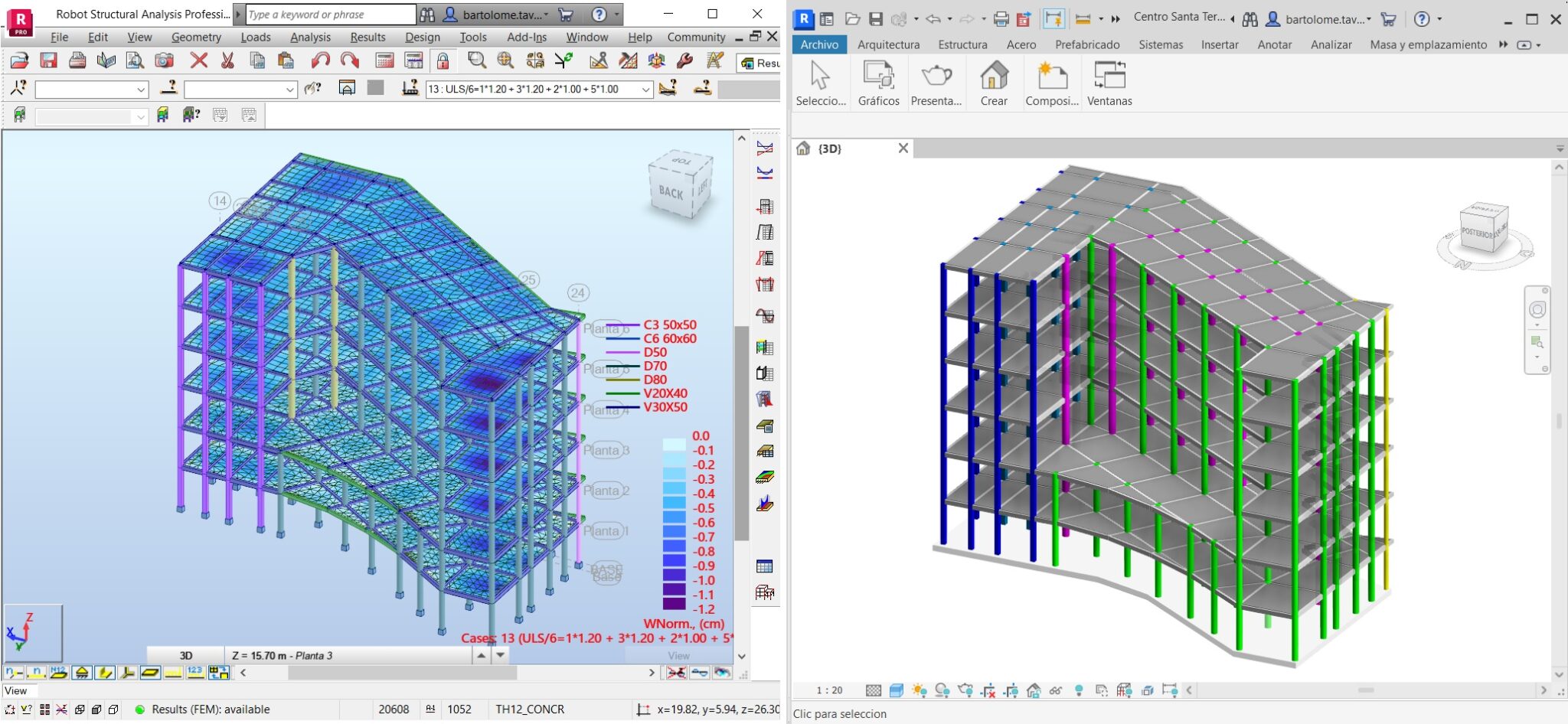Open Robot preferences with the wrench icon
Image resolution: width=1568 pixels, height=724 pixels.
[x=684, y=60]
